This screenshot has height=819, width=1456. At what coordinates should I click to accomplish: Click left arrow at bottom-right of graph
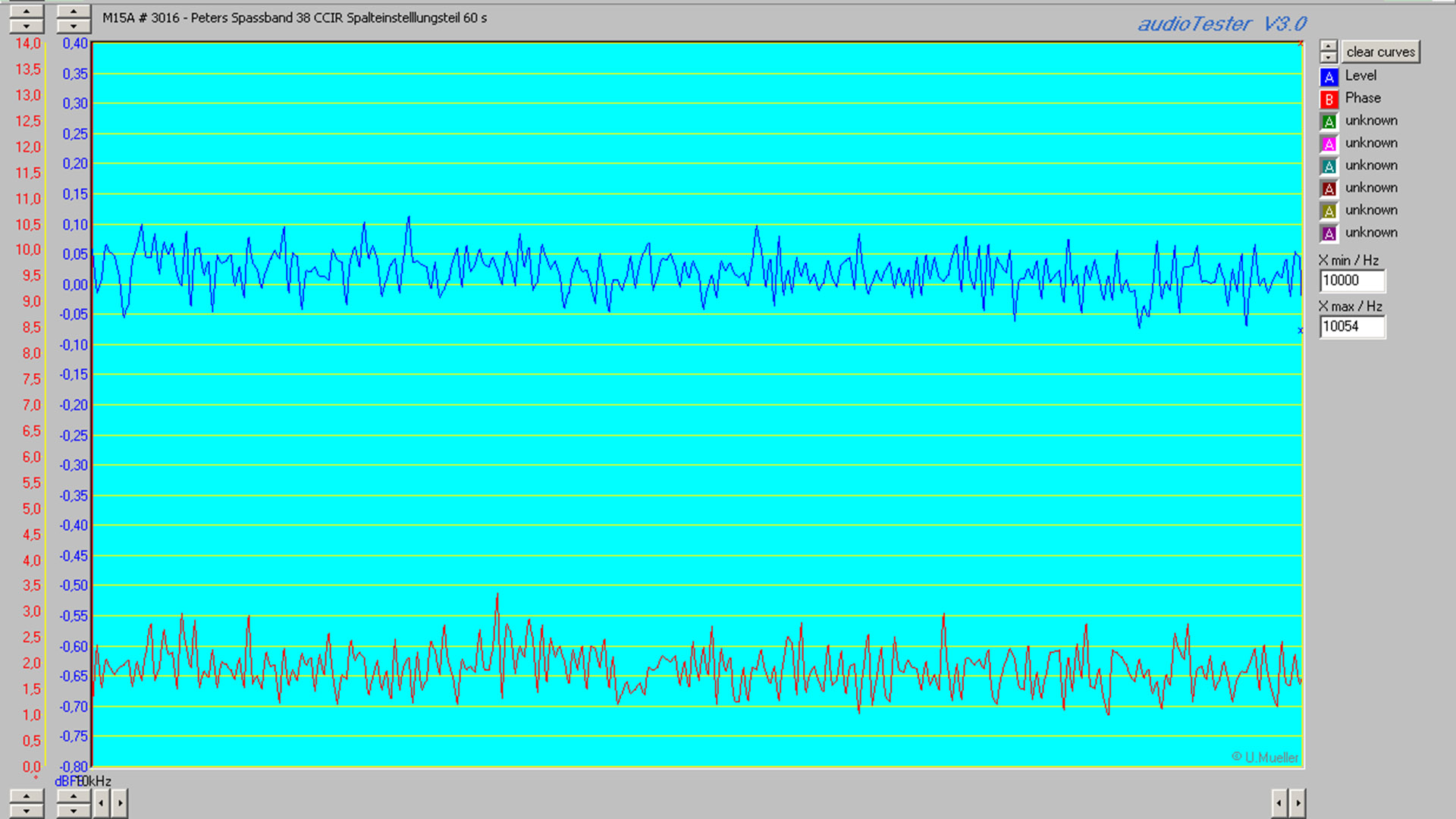click(1279, 802)
